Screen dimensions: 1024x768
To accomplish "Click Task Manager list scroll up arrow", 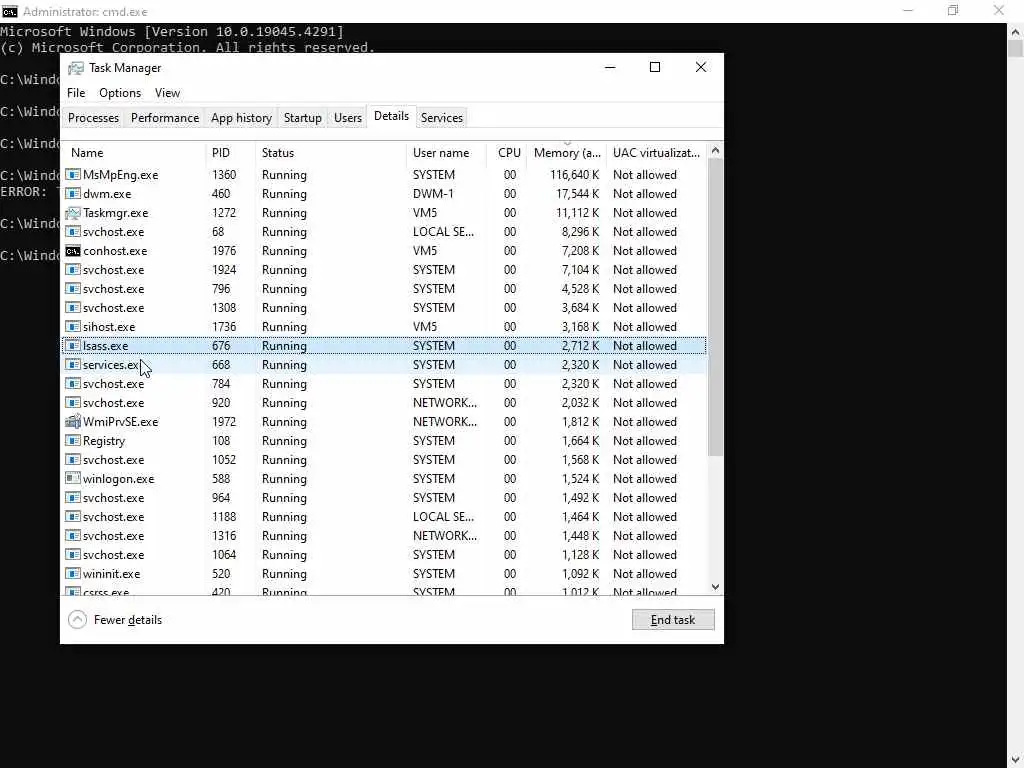I will (715, 151).
